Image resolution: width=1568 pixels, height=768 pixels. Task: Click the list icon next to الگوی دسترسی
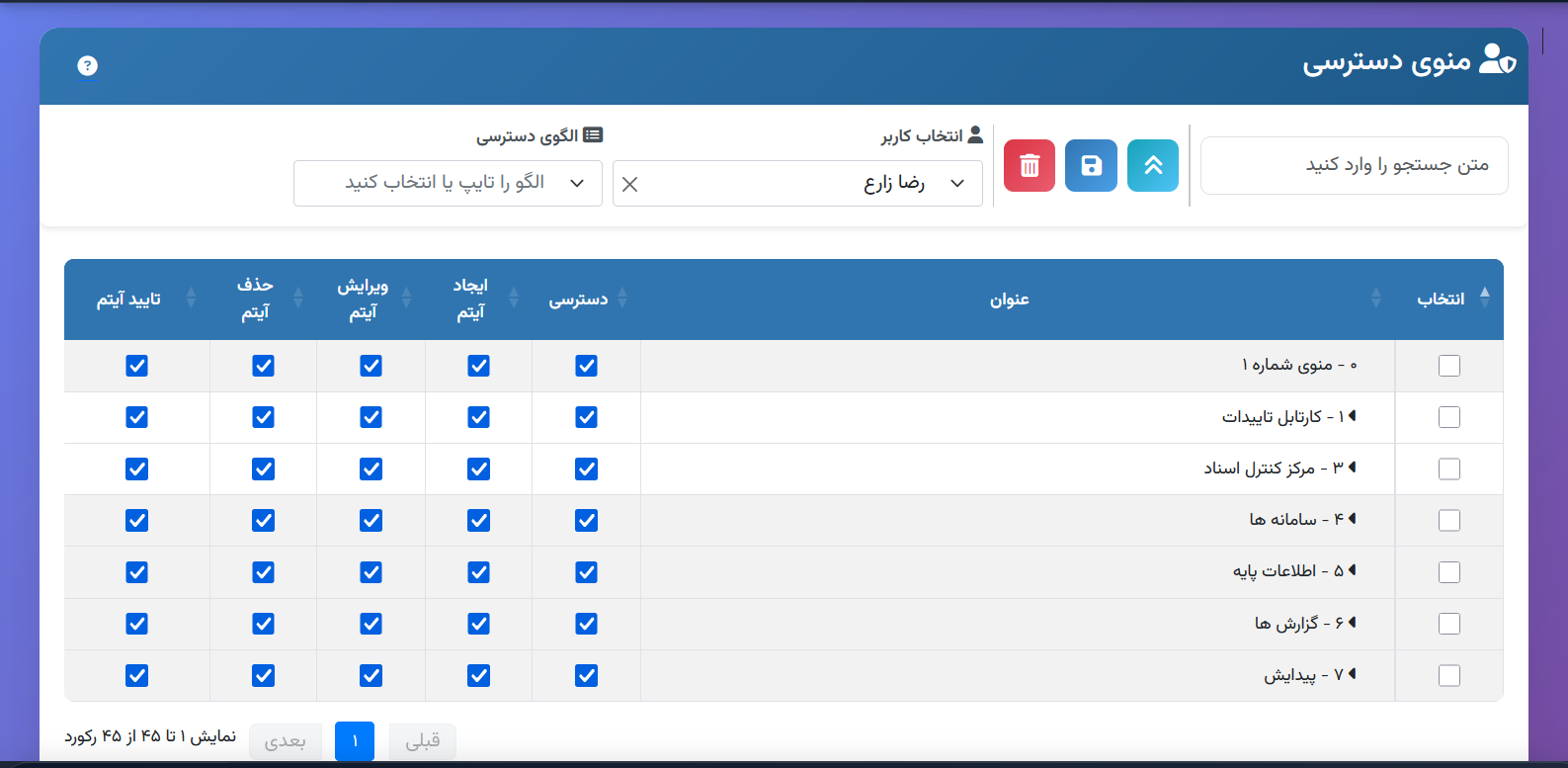pyautogui.click(x=593, y=134)
